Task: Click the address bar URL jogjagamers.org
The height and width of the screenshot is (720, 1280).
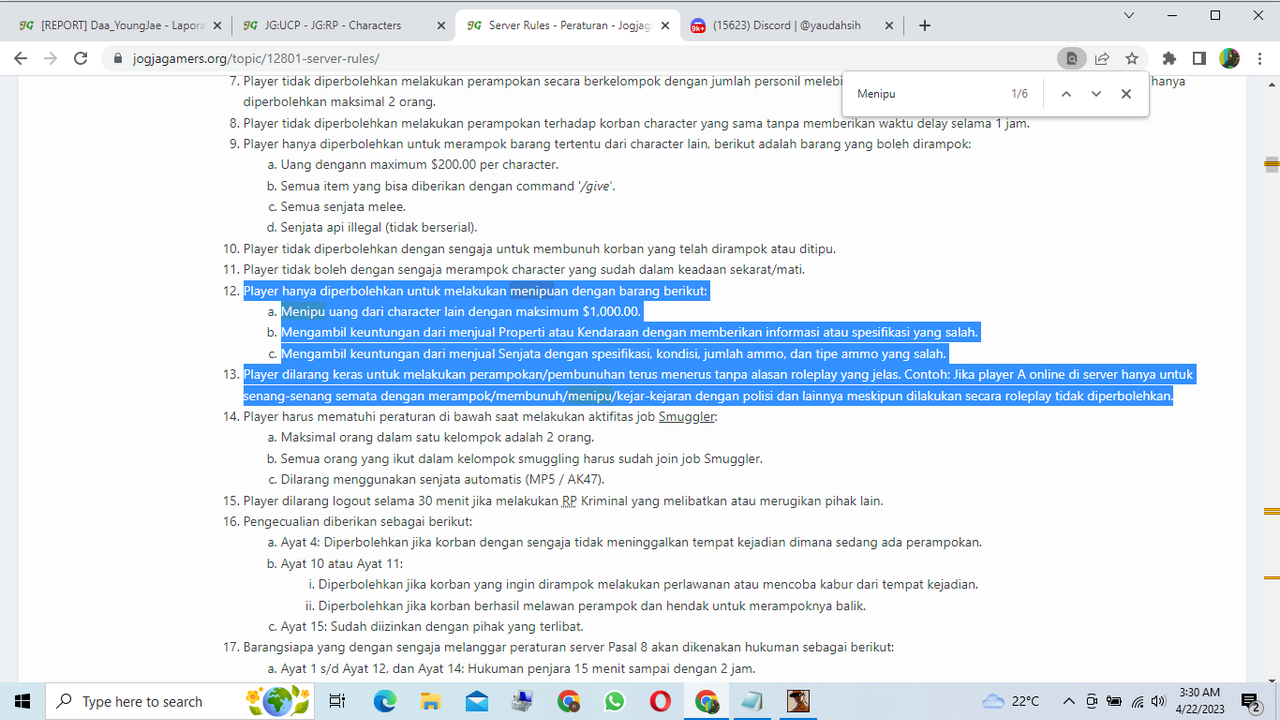Action: (x=256, y=59)
